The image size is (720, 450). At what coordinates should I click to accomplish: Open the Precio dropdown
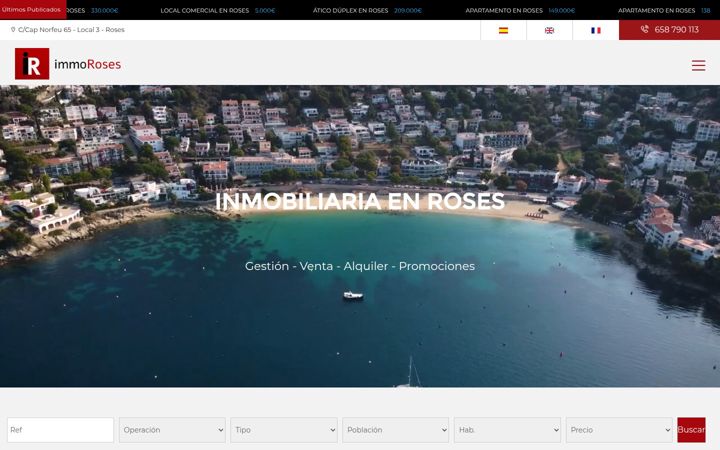pyautogui.click(x=619, y=430)
